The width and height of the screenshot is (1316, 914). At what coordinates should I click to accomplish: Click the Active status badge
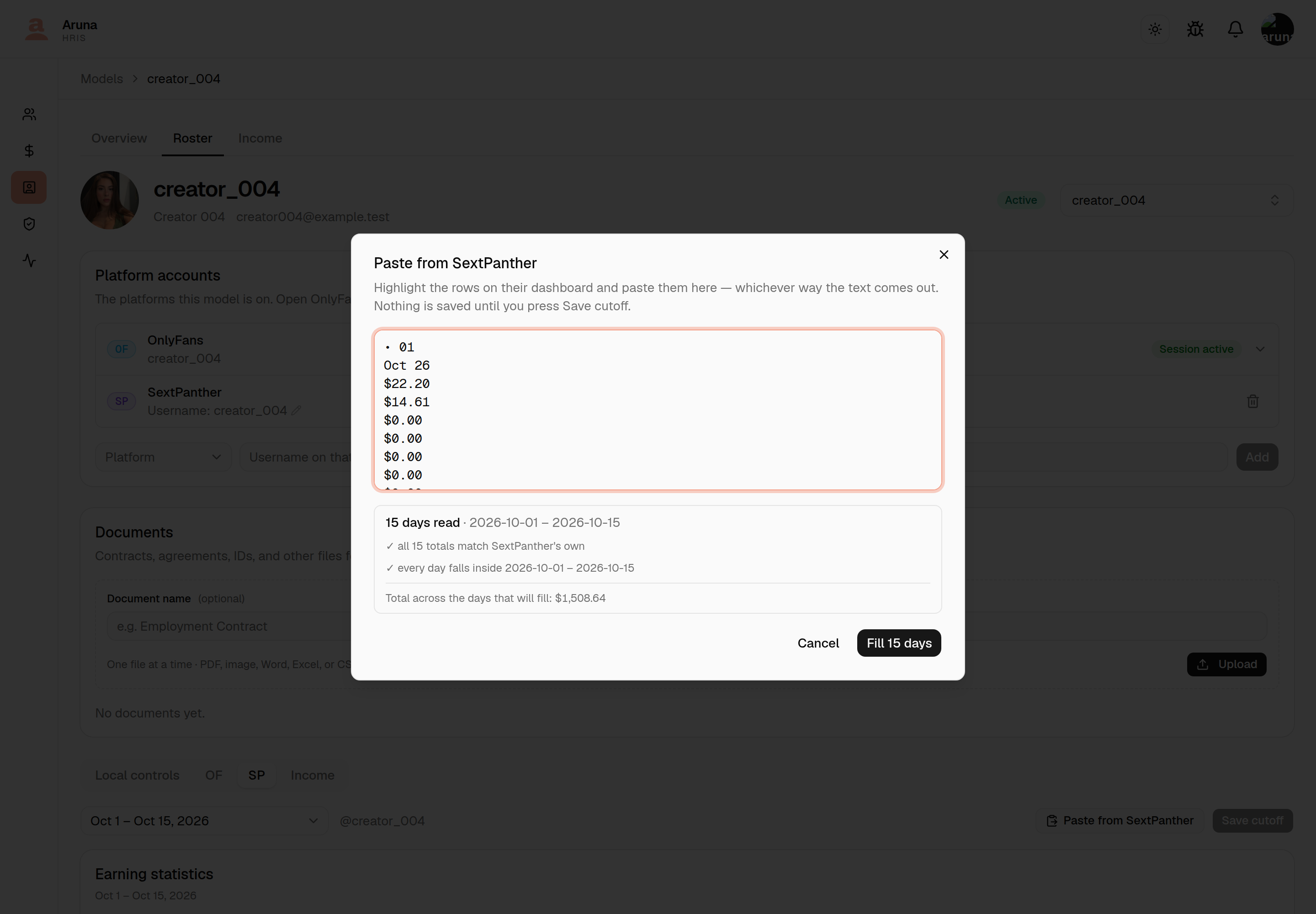pos(1020,200)
